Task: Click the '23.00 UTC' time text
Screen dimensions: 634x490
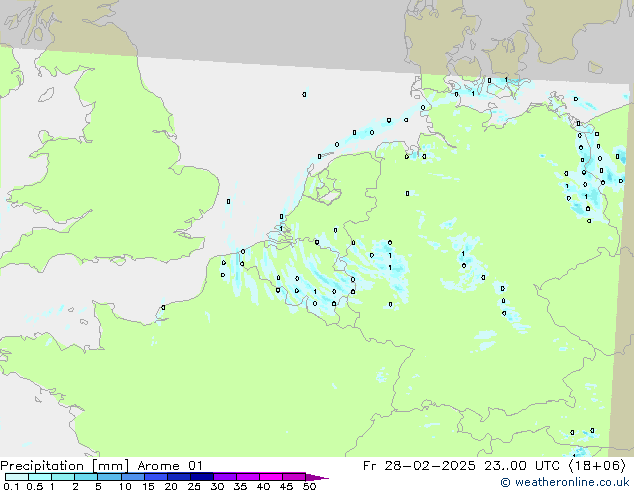Action: click(523, 466)
